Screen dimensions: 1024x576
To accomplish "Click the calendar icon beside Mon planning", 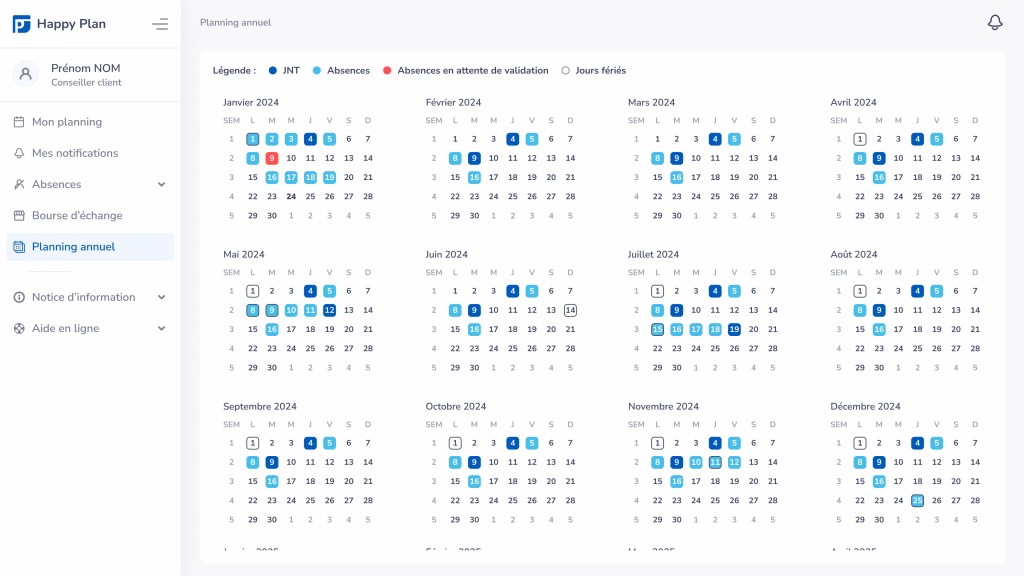I will coord(19,122).
